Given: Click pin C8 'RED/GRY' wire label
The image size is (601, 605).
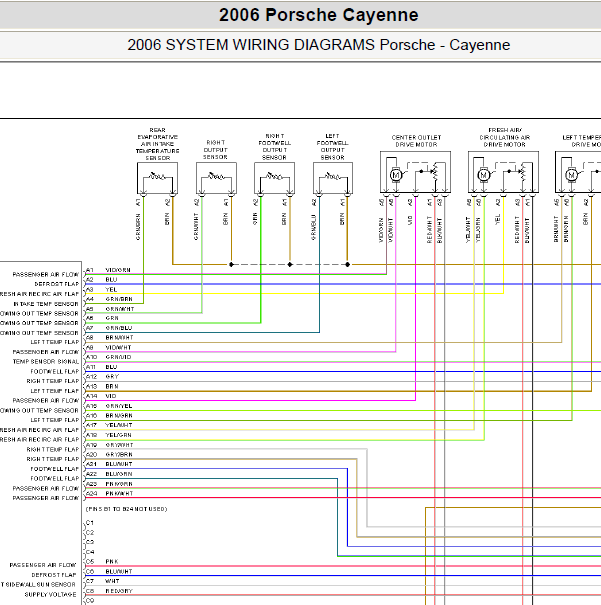Looking at the screenshot, I should click(119, 591).
